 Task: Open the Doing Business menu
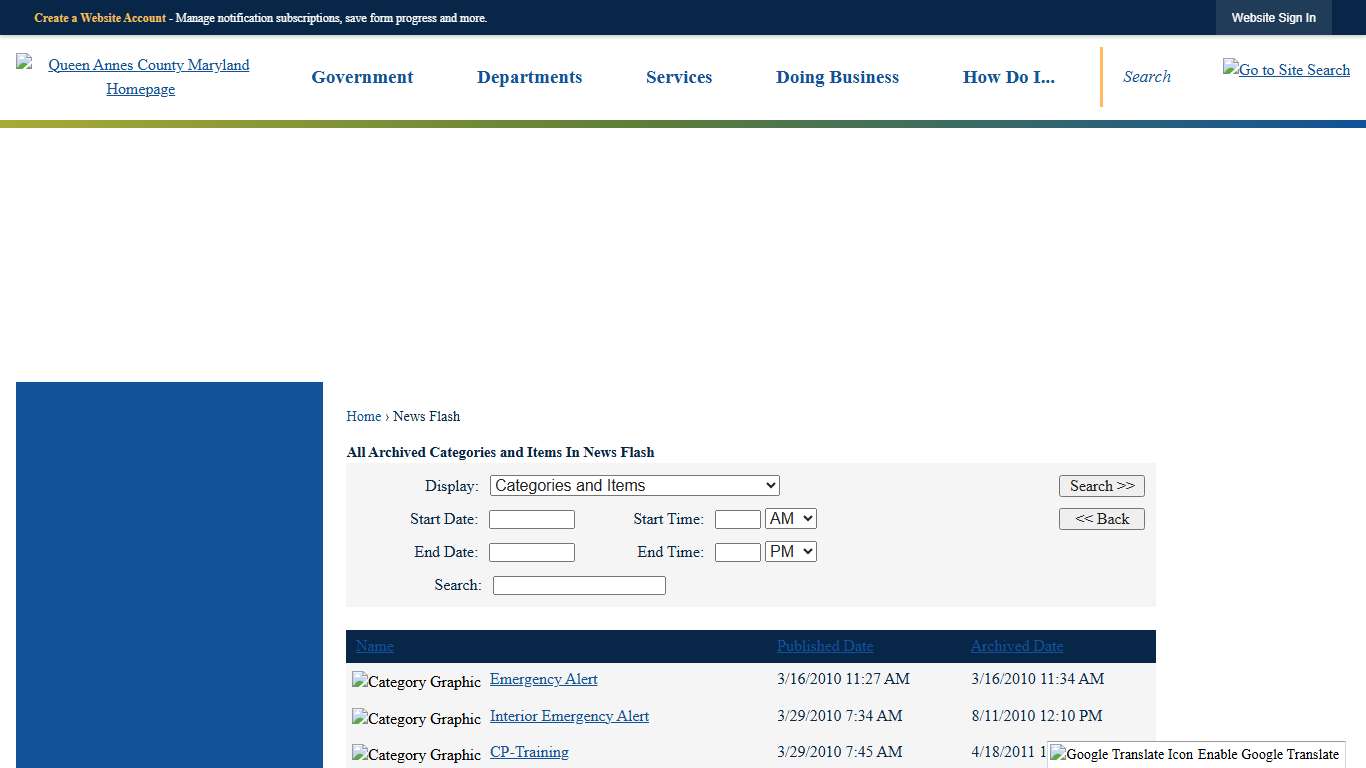(837, 77)
